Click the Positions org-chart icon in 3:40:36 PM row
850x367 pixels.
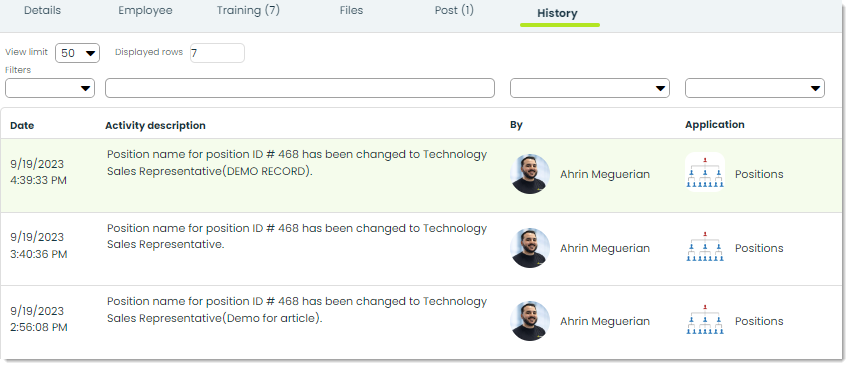(x=705, y=247)
